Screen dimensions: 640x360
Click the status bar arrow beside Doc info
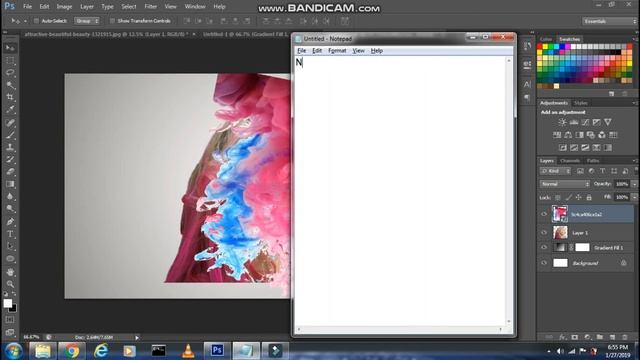point(137,338)
